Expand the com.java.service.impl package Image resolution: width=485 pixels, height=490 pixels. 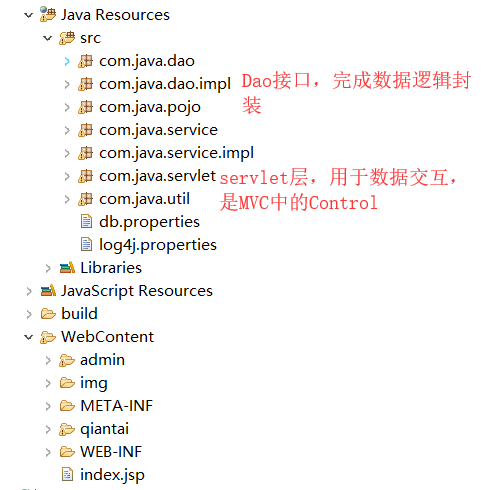coord(67,153)
